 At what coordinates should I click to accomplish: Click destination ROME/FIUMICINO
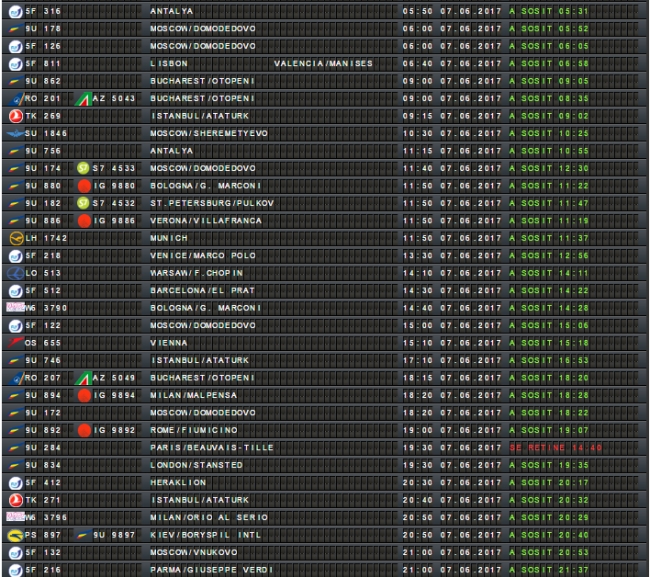pyautogui.click(x=194, y=430)
